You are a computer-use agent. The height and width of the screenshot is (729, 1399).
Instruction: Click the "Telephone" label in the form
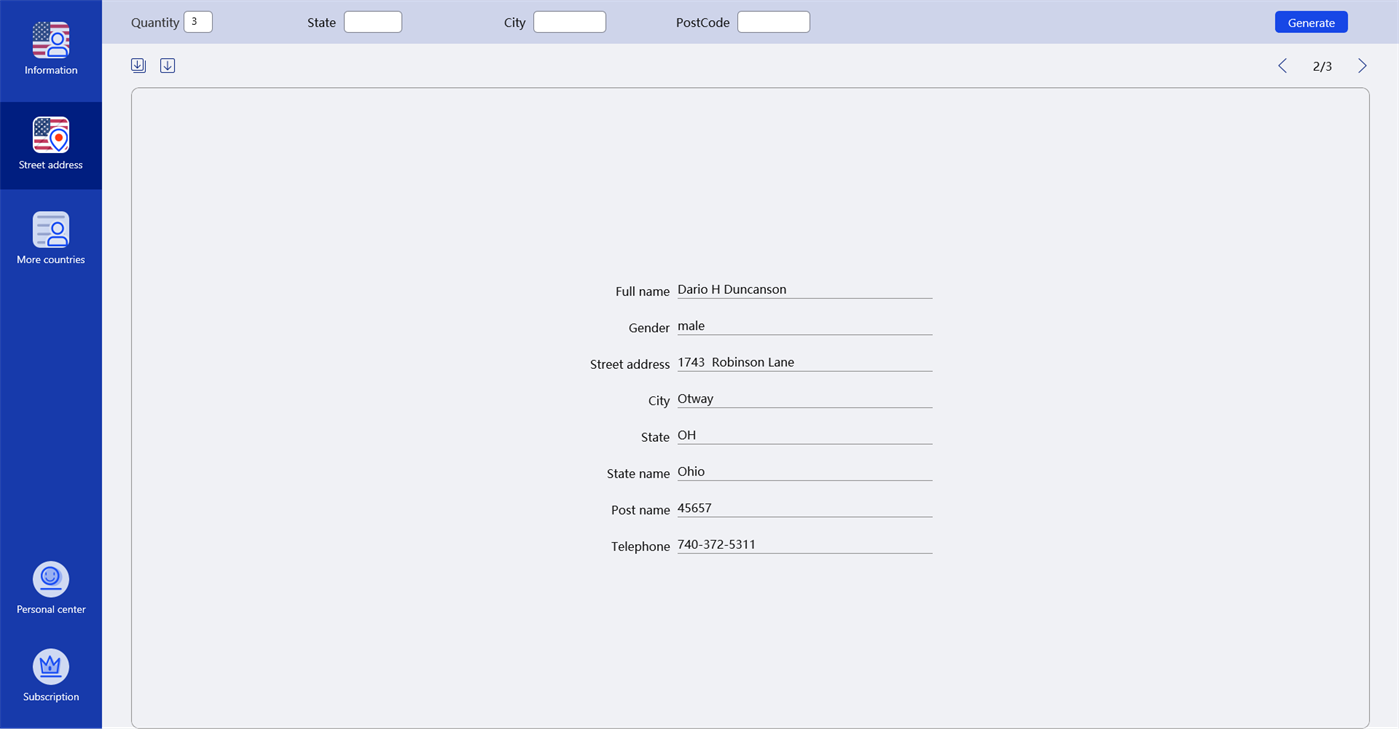point(640,546)
